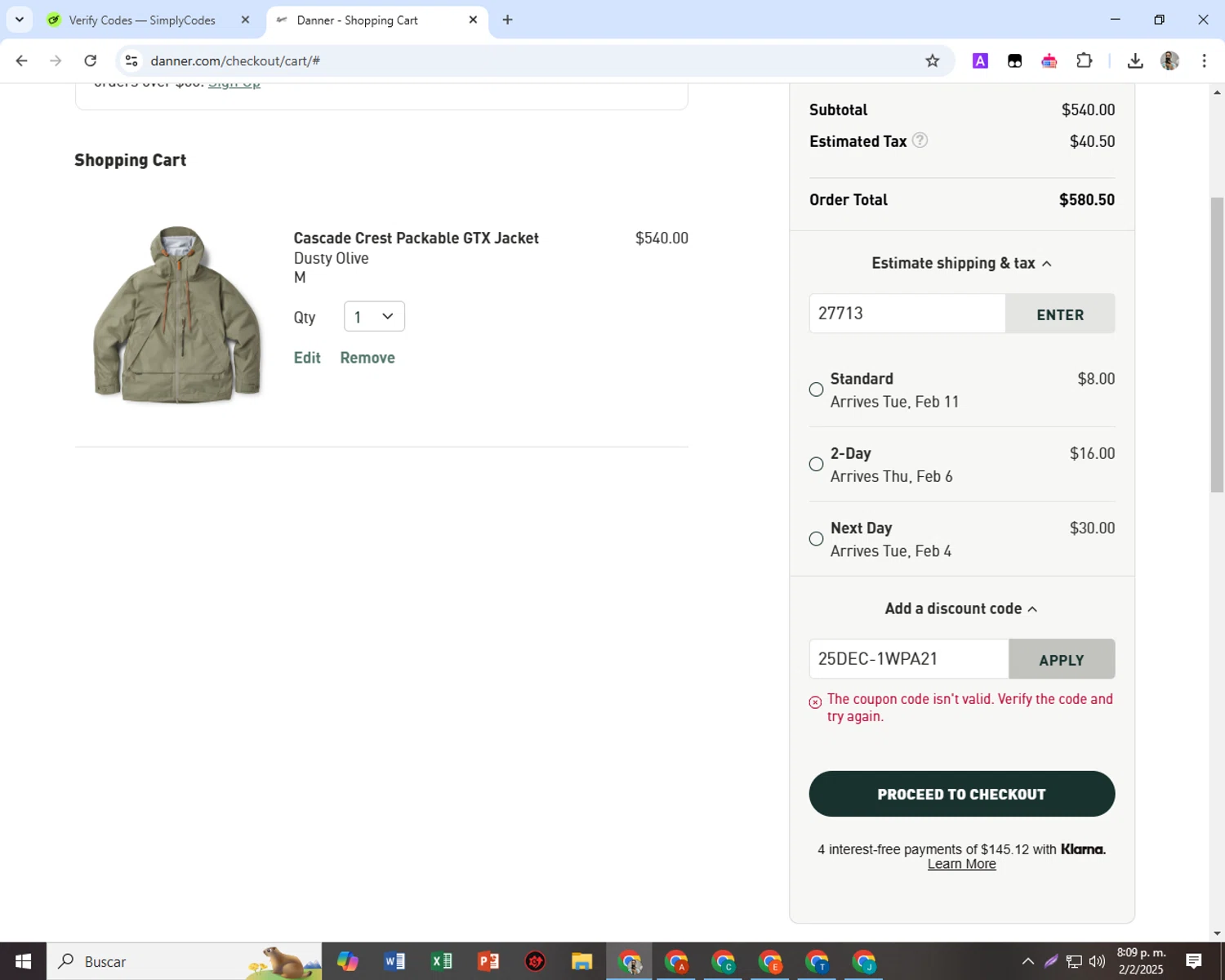Select 2-Day shipping radio button
The height and width of the screenshot is (980, 1225).
tap(816, 464)
